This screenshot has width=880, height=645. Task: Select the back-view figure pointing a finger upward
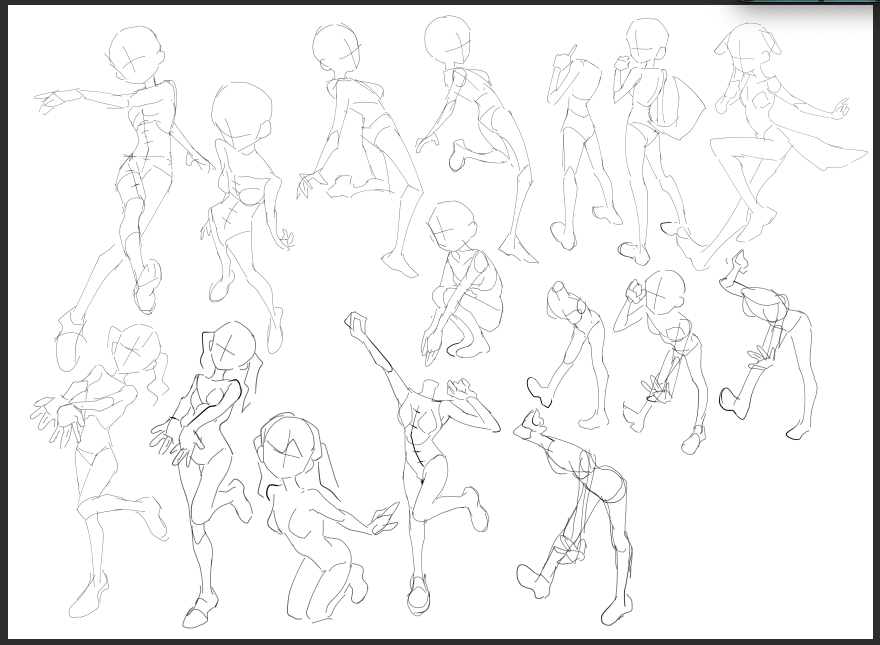point(578,140)
